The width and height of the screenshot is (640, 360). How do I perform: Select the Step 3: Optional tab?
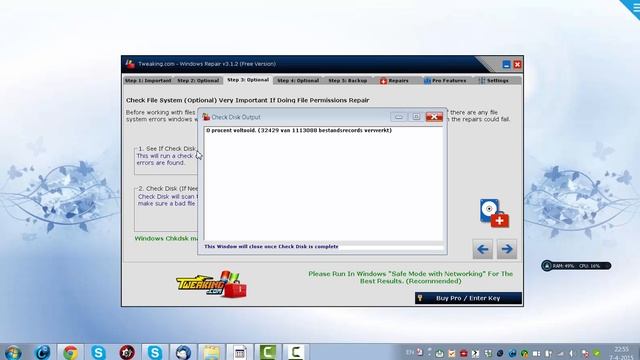(x=248, y=80)
